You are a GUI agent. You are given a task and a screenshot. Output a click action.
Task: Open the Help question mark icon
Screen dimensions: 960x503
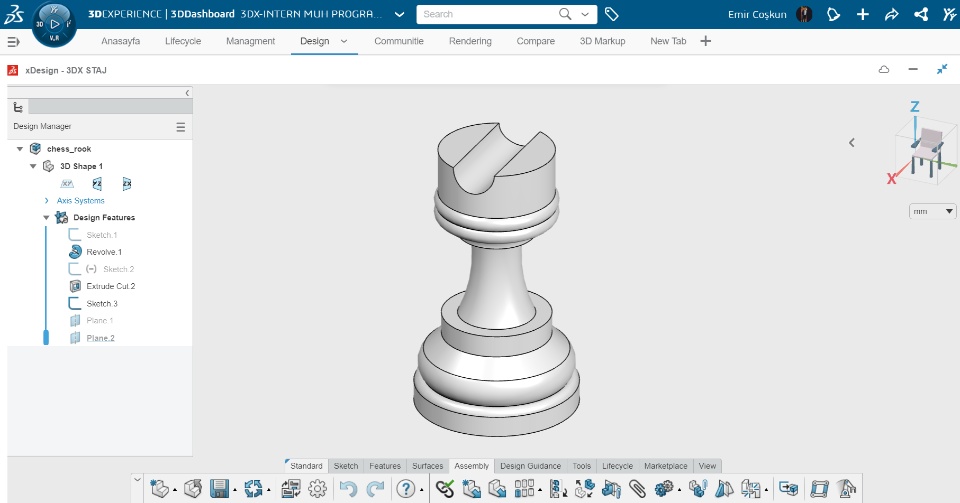coord(405,488)
